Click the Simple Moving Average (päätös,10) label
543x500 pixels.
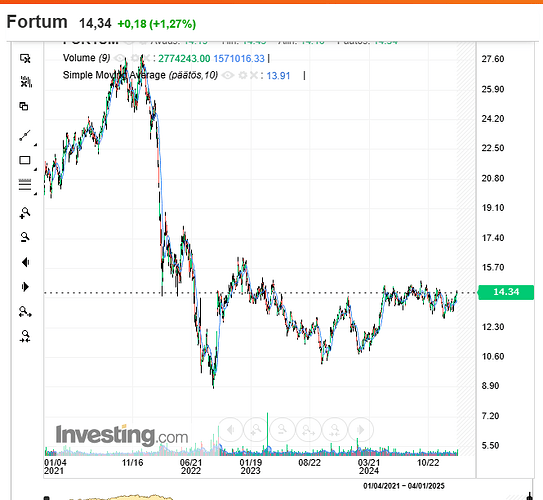pos(140,75)
